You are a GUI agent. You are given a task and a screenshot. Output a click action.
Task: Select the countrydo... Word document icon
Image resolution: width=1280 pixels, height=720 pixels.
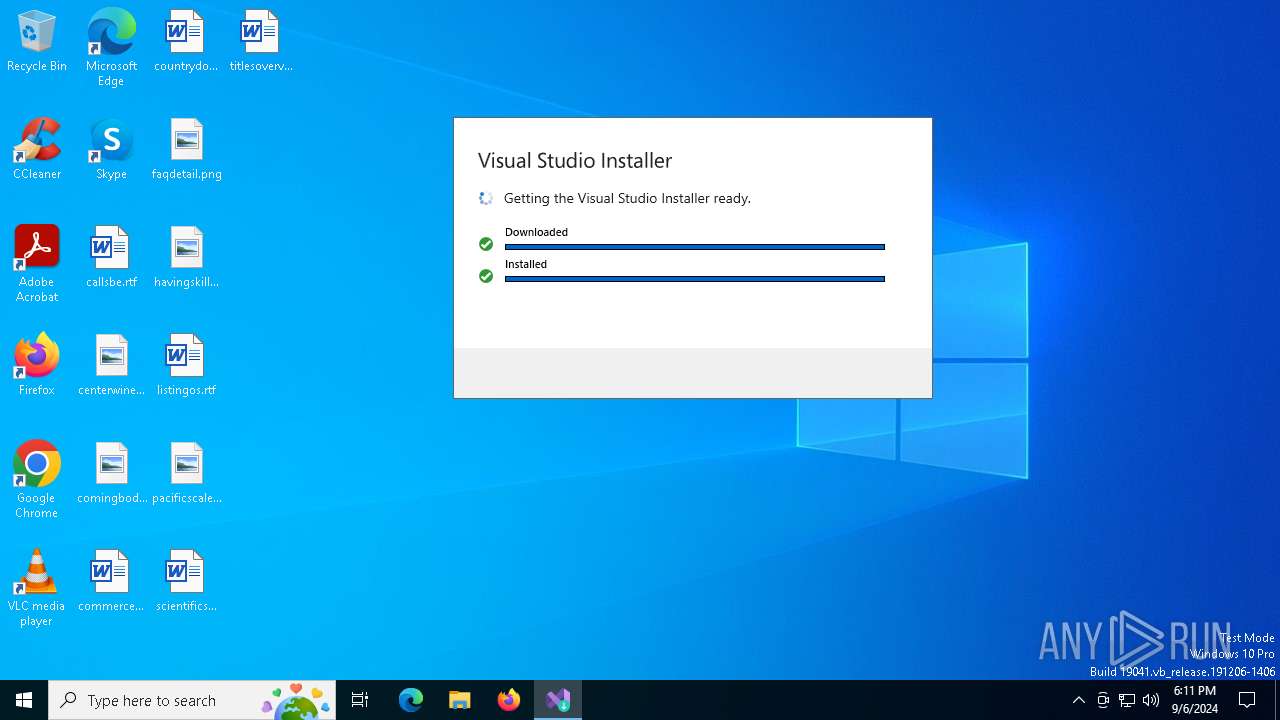(186, 41)
